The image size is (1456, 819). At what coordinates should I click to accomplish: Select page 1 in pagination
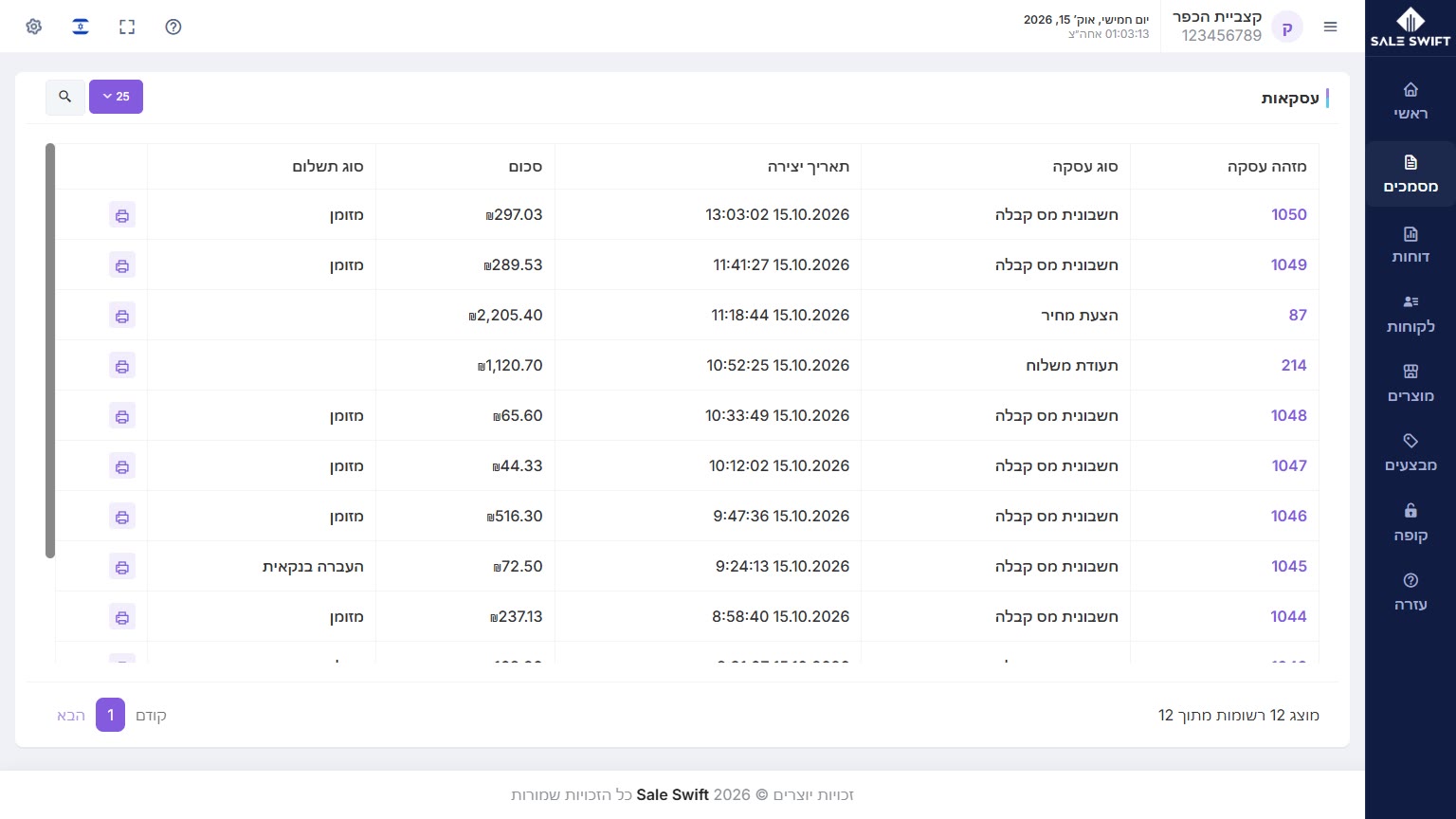point(110,715)
